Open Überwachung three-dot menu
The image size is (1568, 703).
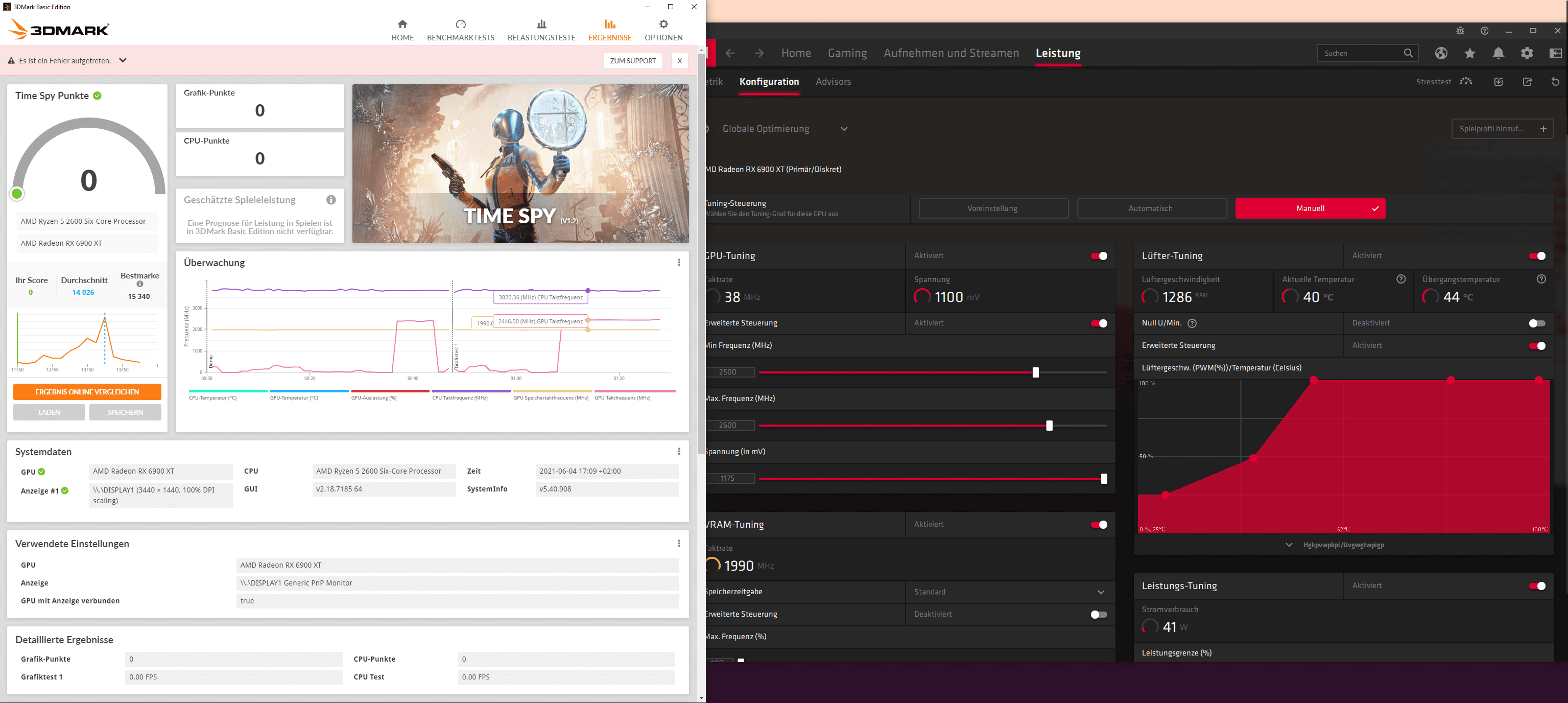679,263
